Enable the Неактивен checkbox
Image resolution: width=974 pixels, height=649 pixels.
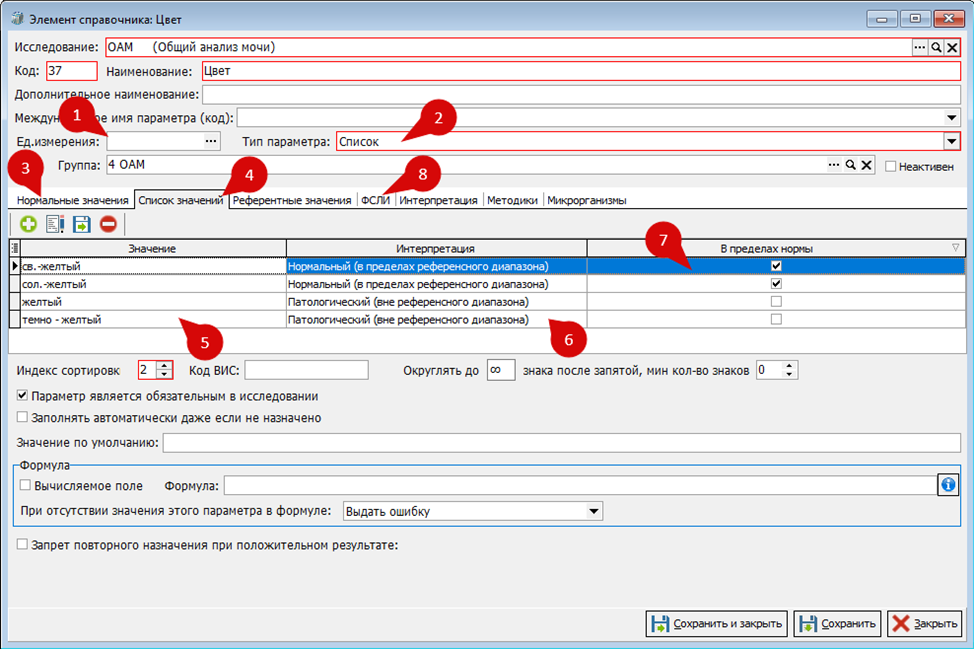[891, 166]
